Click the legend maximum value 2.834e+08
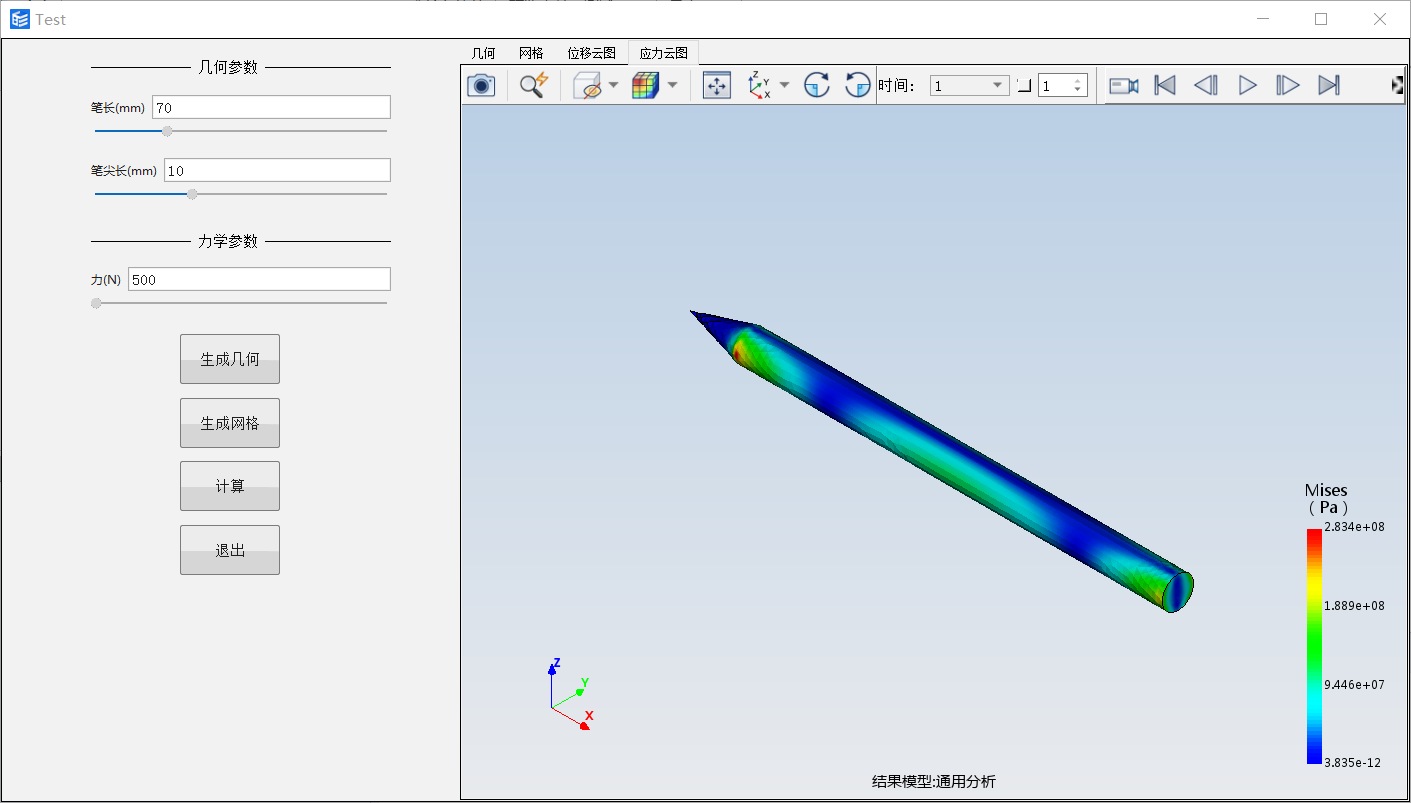1411x803 pixels. tap(1354, 527)
